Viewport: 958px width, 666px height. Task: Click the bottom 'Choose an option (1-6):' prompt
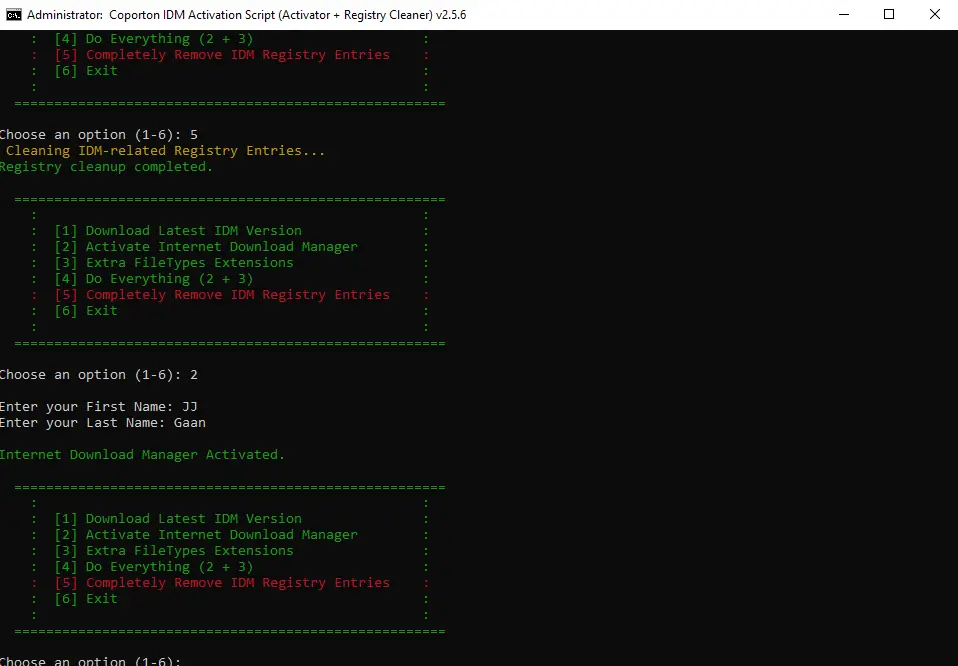(x=90, y=661)
